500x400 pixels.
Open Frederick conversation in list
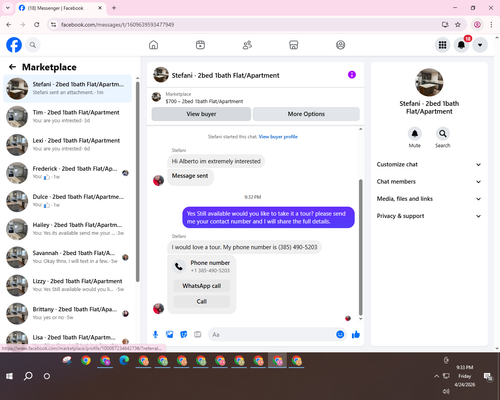(x=68, y=173)
